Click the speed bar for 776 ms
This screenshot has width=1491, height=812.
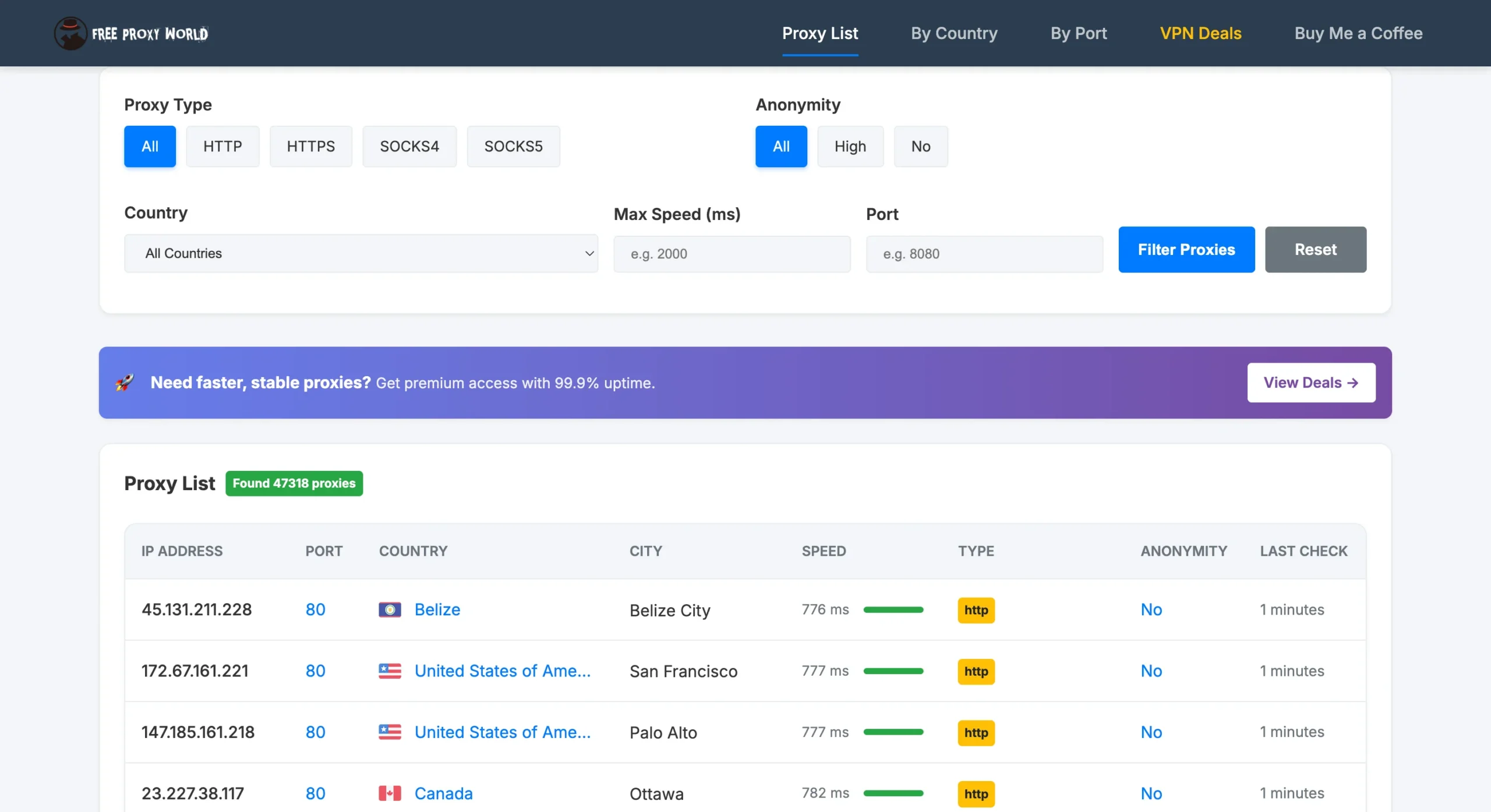pyautogui.click(x=893, y=609)
